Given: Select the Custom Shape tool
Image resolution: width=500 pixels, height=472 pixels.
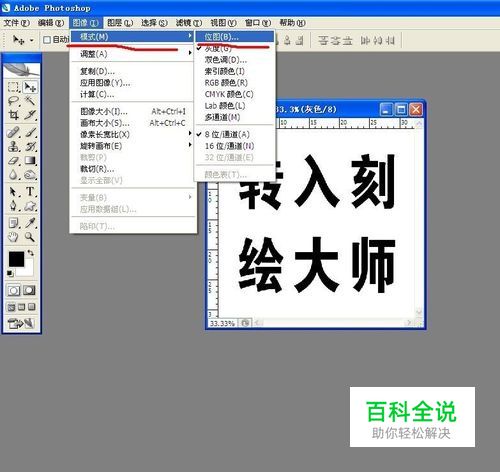Looking at the screenshot, I should [x=30, y=206].
